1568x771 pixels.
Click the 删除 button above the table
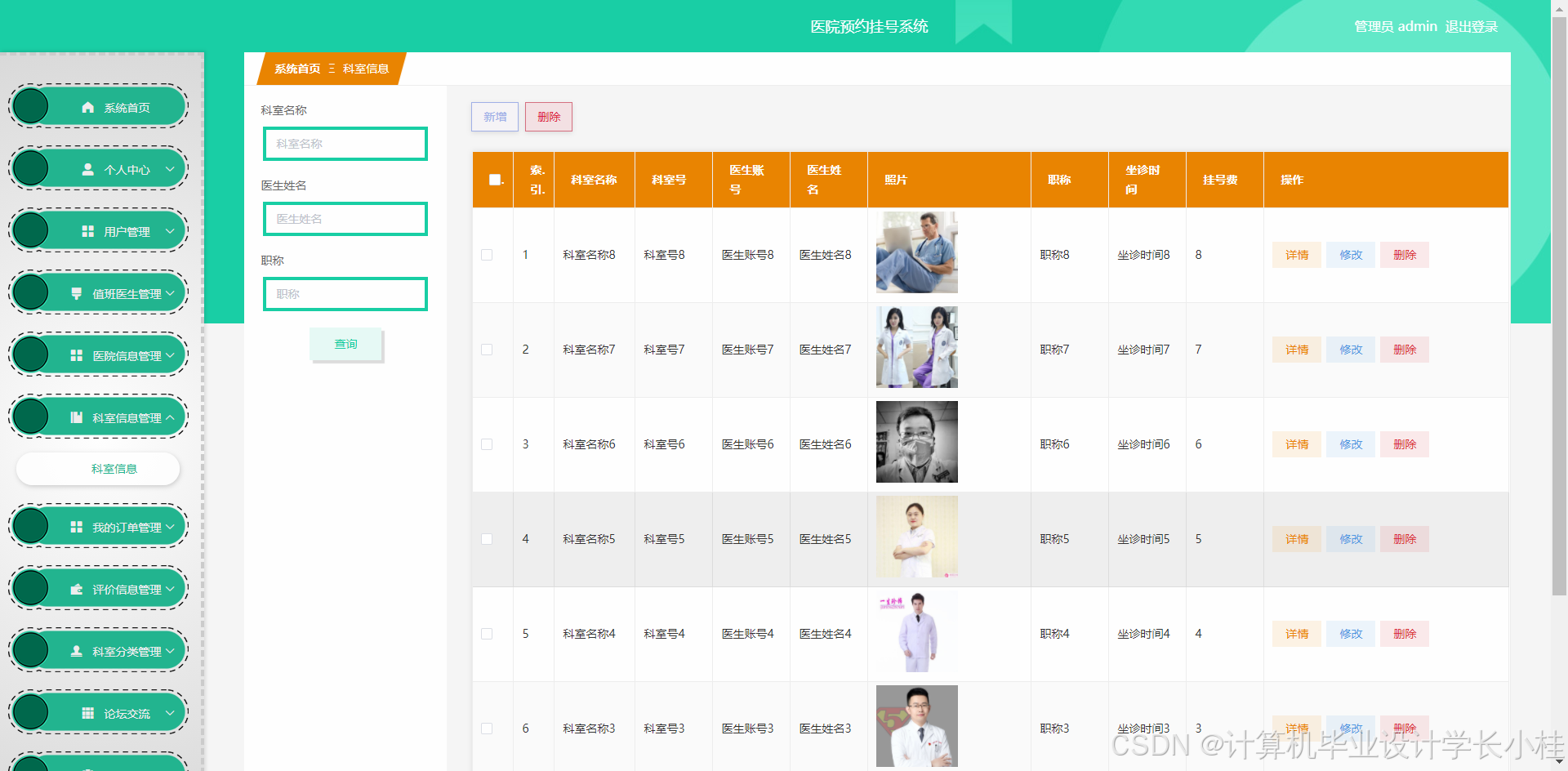click(x=549, y=117)
